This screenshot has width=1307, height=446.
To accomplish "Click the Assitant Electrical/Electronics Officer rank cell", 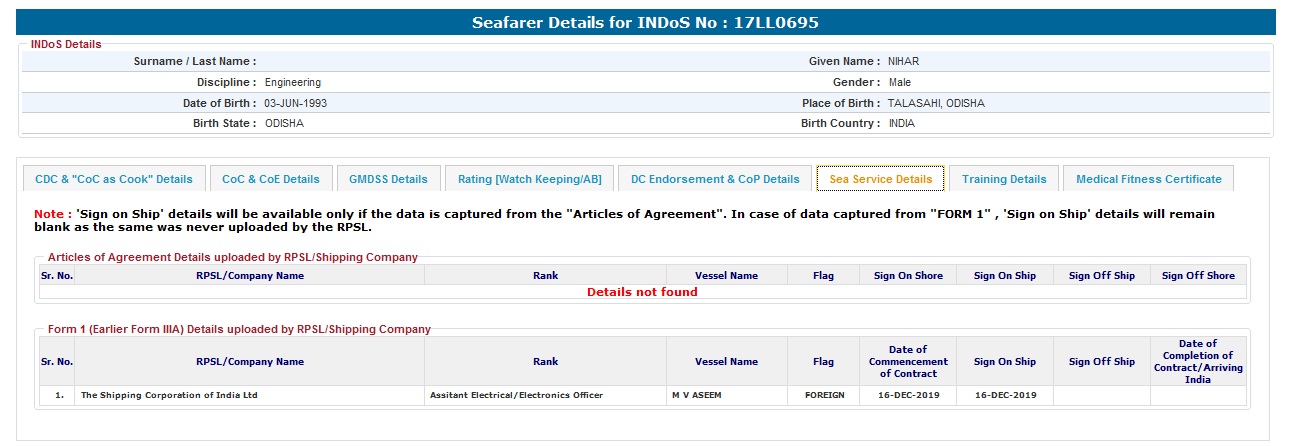I will click(516, 395).
